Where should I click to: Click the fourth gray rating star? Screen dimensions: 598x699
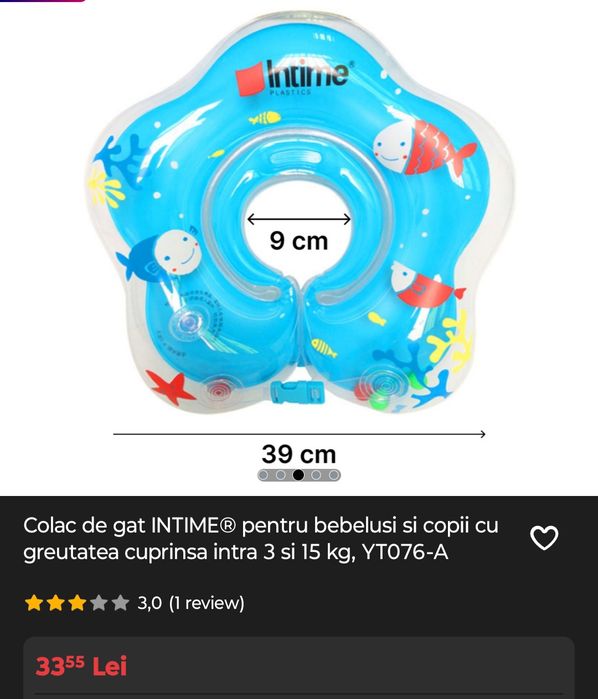point(99,603)
